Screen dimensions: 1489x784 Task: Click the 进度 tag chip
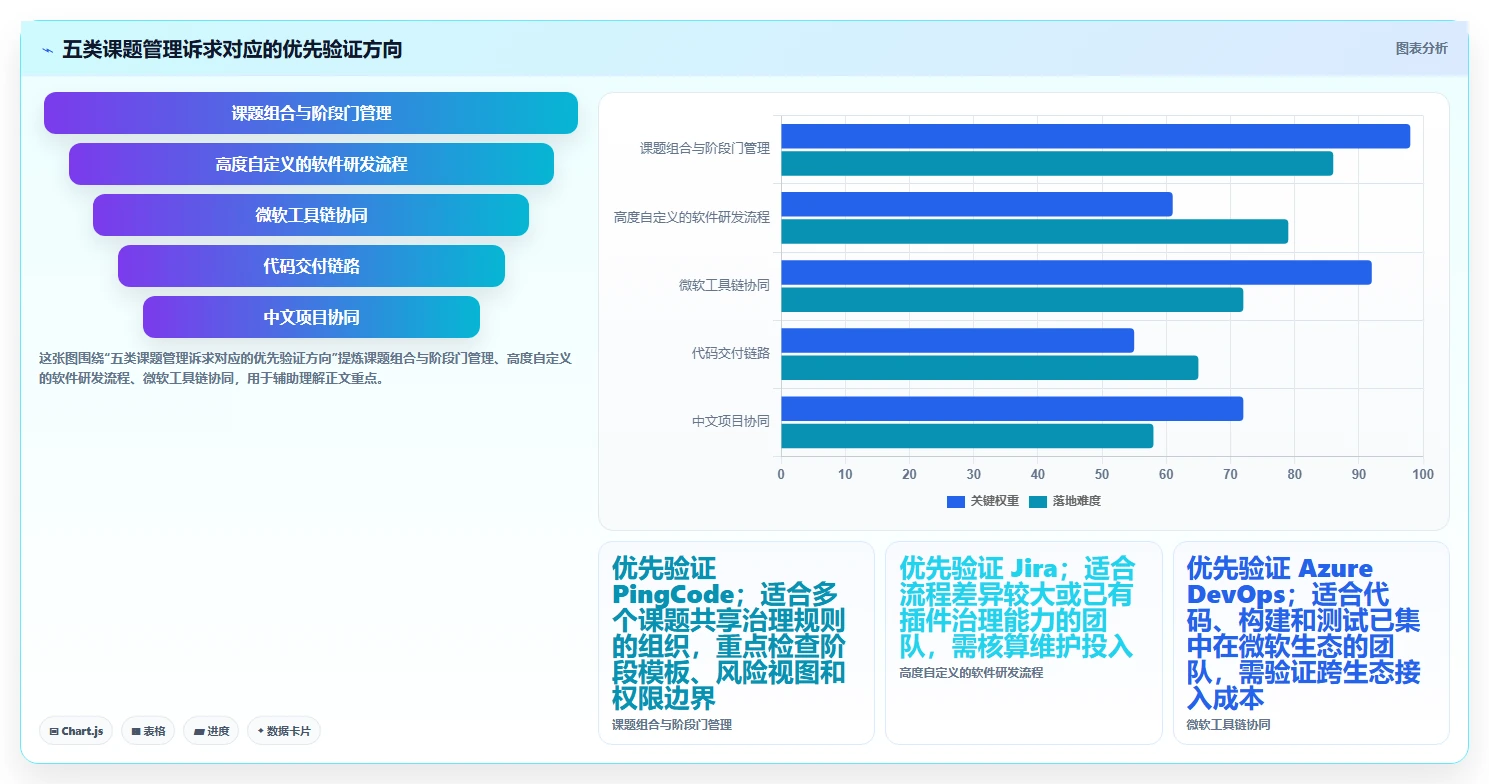tap(211, 731)
